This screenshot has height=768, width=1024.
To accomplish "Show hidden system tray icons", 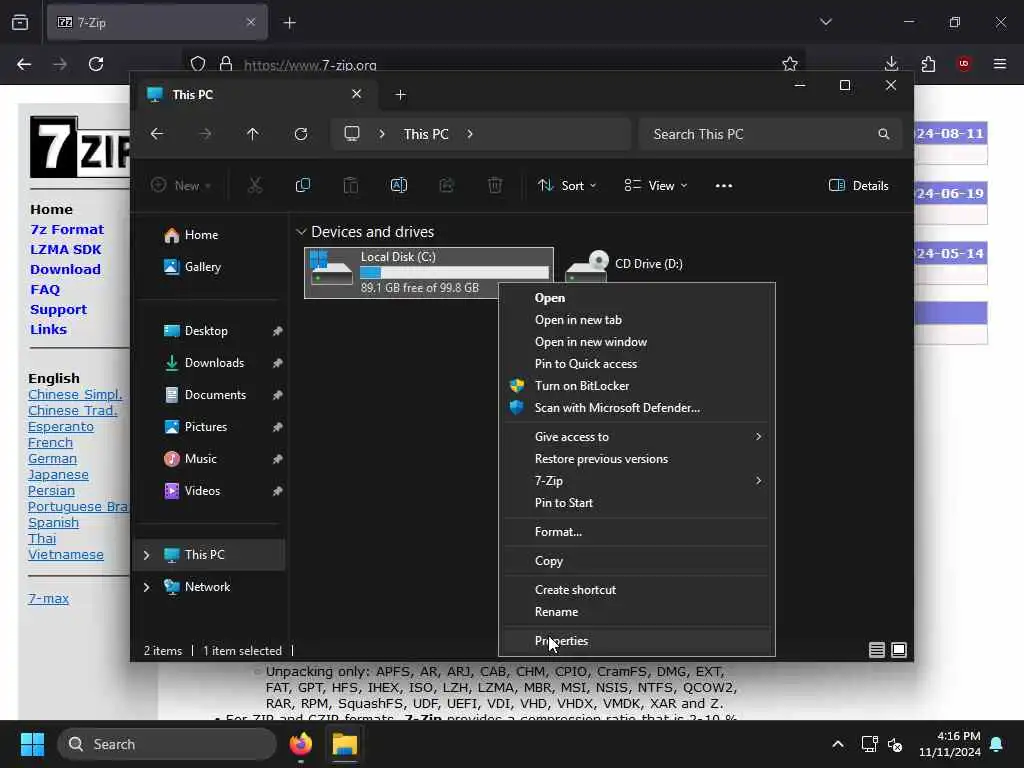I will point(838,744).
